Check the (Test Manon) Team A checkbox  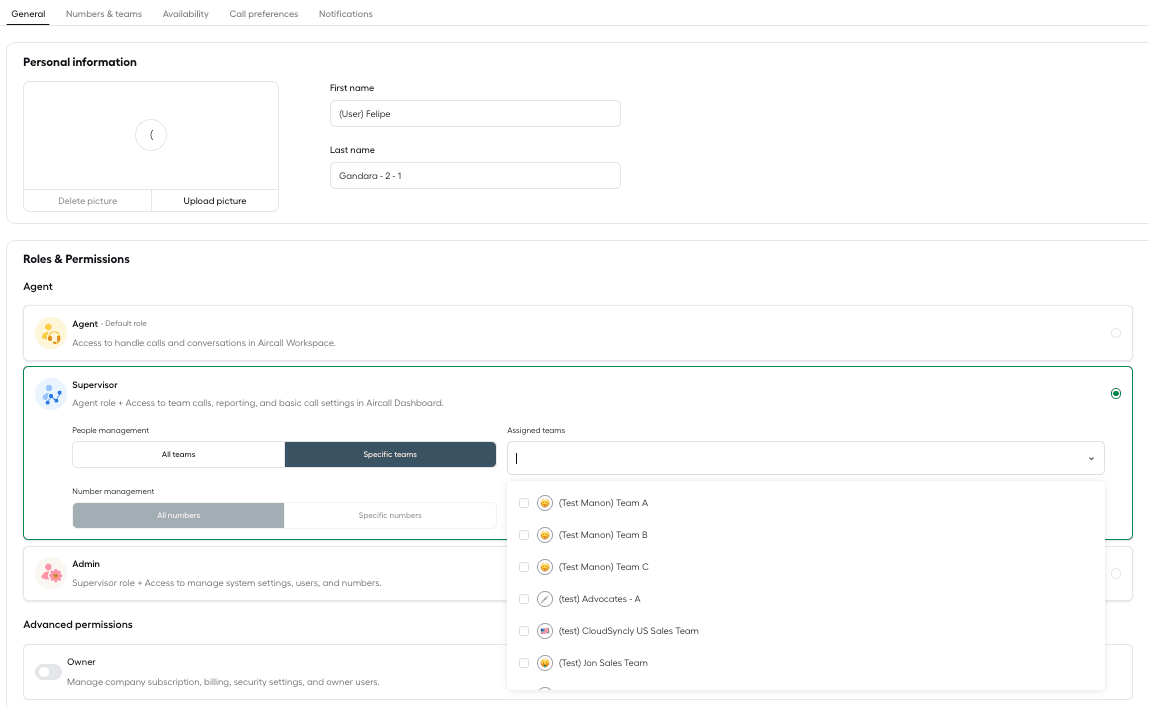tap(524, 503)
